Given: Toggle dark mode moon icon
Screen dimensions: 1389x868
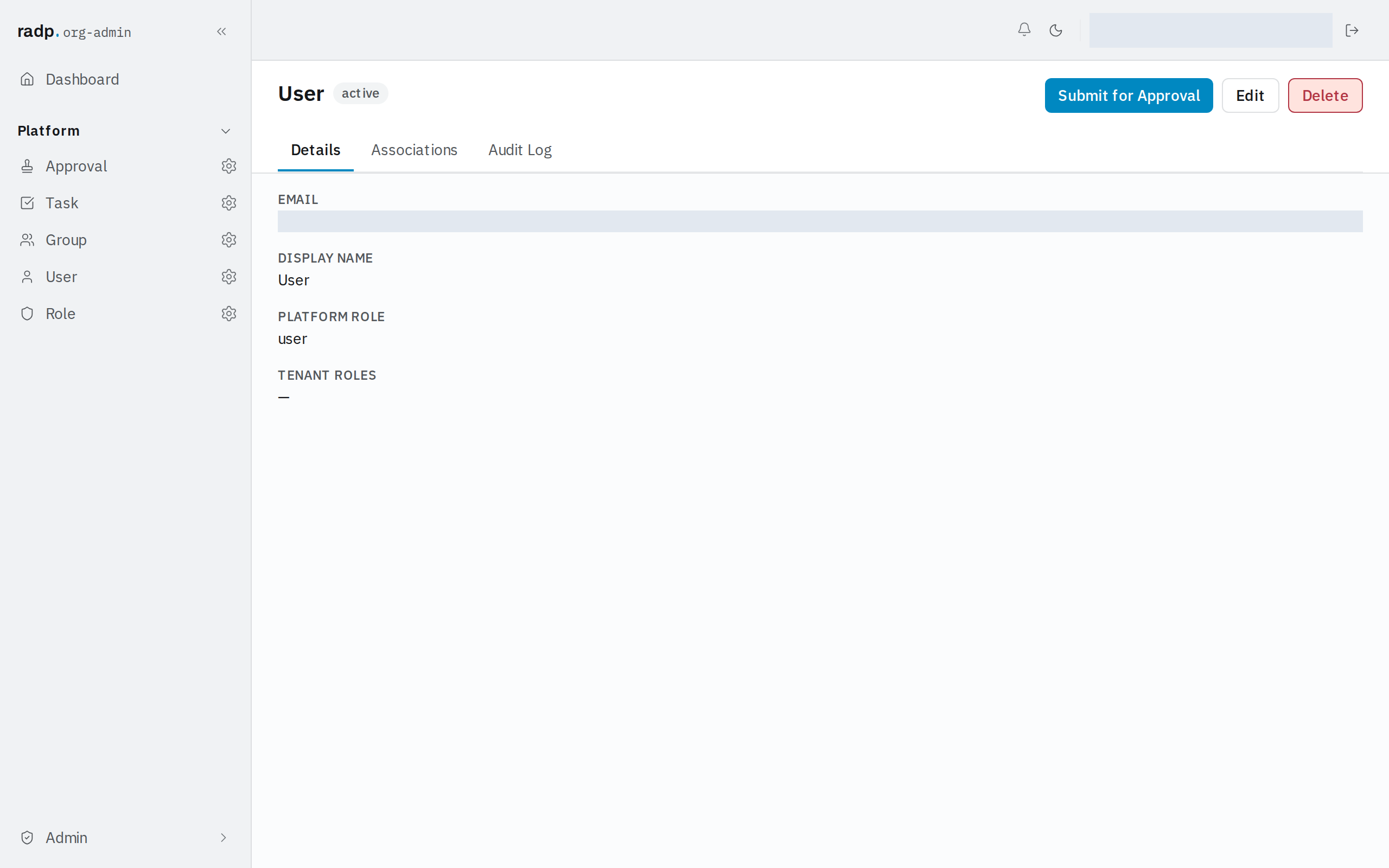Looking at the screenshot, I should [1055, 30].
